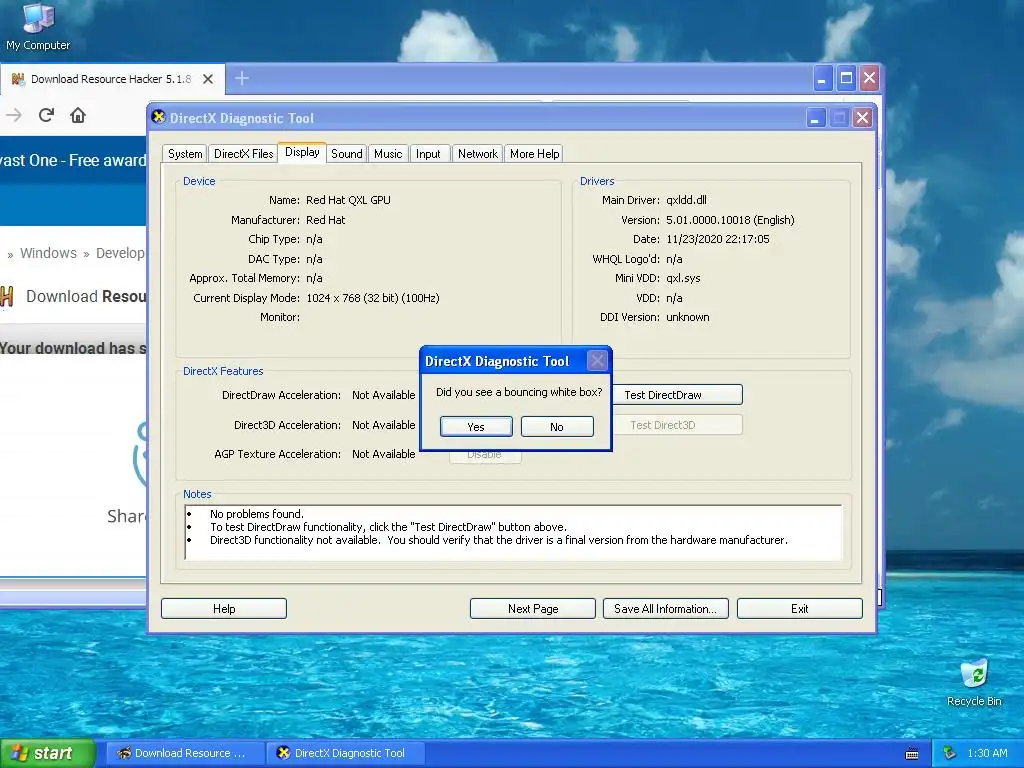The width and height of the screenshot is (1024, 768).
Task: Click the 'qxldd.dll' main driver value
Action: point(686,200)
